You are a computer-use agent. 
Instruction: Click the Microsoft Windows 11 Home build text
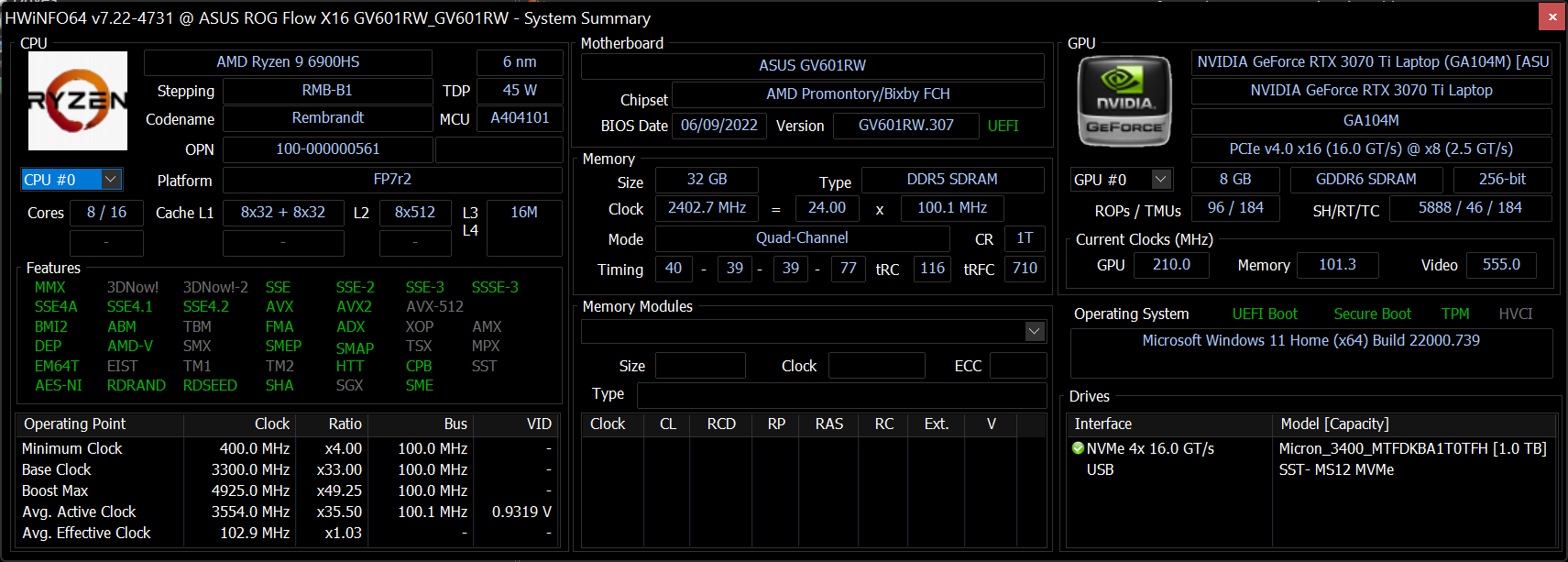[x=1310, y=341]
